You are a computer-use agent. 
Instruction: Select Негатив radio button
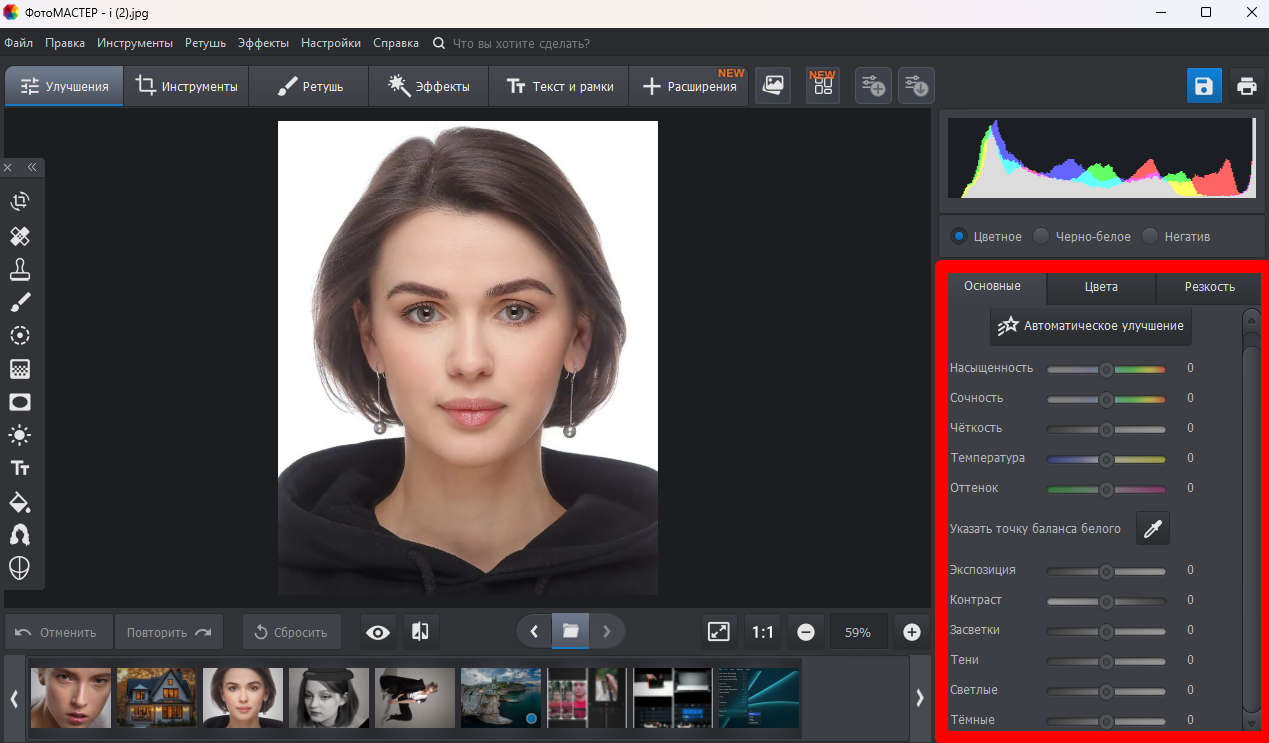click(1150, 237)
